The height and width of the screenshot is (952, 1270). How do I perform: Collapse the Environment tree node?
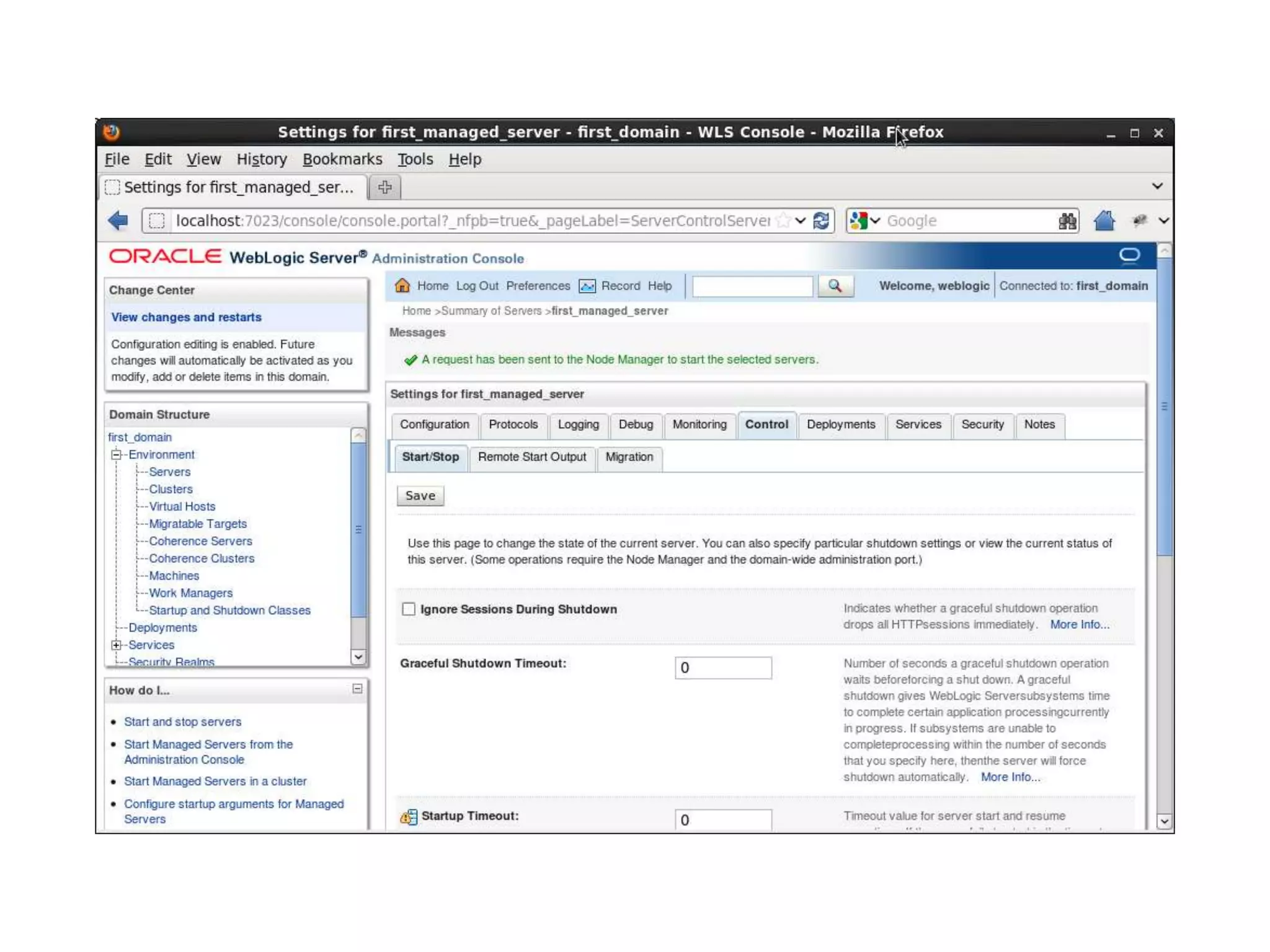coord(116,454)
